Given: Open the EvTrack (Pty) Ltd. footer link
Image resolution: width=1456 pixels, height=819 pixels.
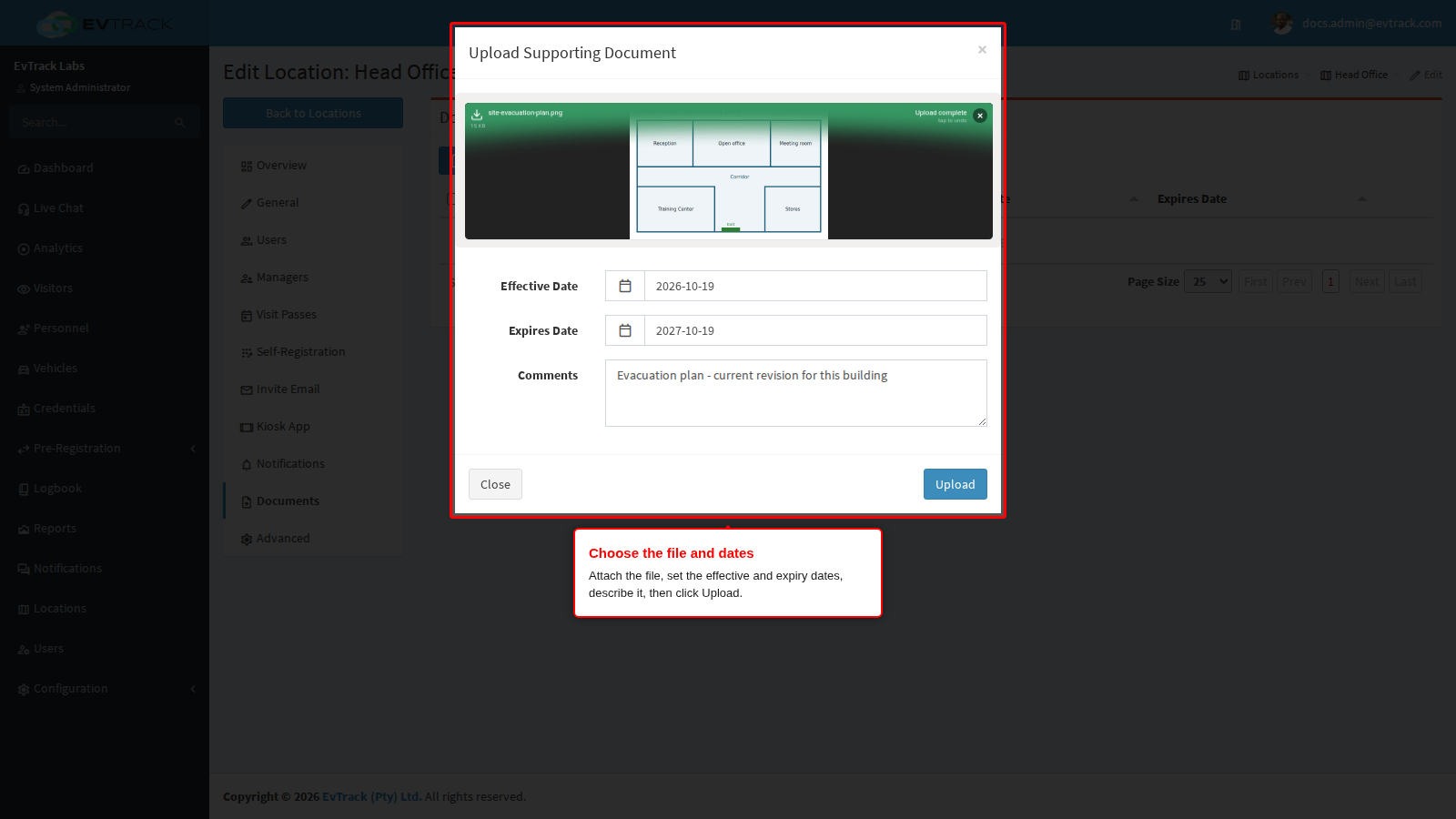Looking at the screenshot, I should 371,796.
